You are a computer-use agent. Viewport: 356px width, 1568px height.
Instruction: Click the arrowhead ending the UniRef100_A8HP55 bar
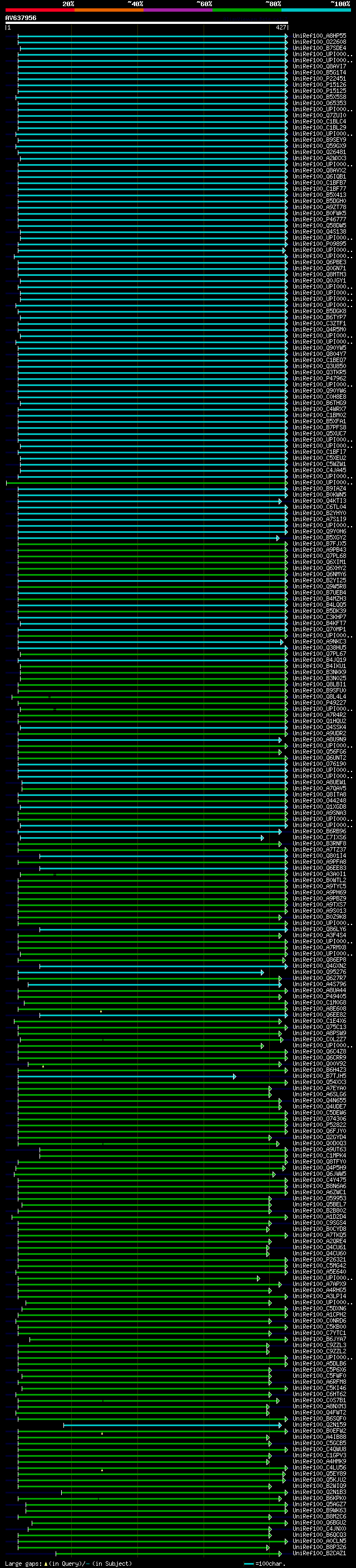coord(286,36)
